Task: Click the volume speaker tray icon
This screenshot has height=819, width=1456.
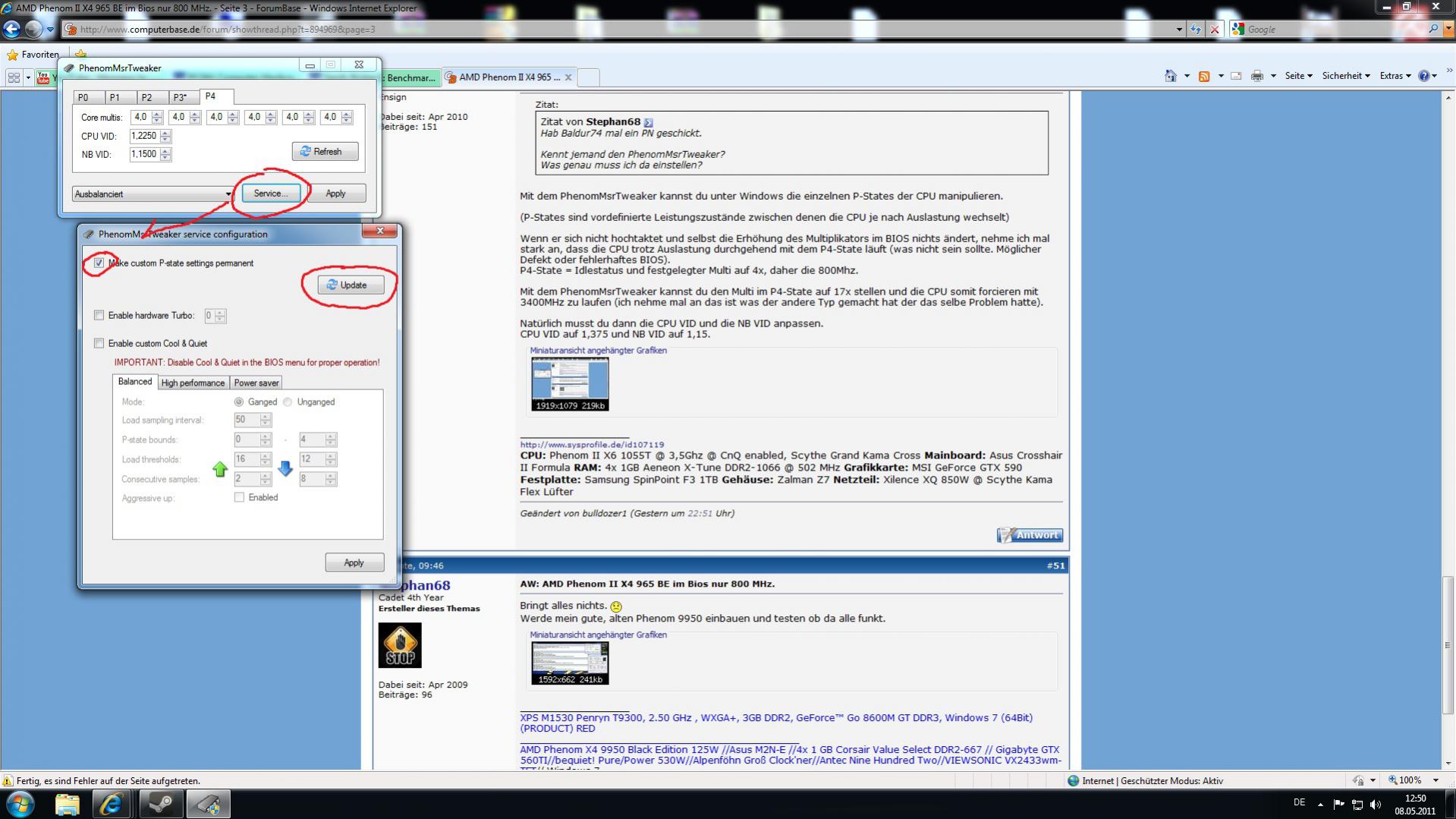Action: click(x=1376, y=804)
